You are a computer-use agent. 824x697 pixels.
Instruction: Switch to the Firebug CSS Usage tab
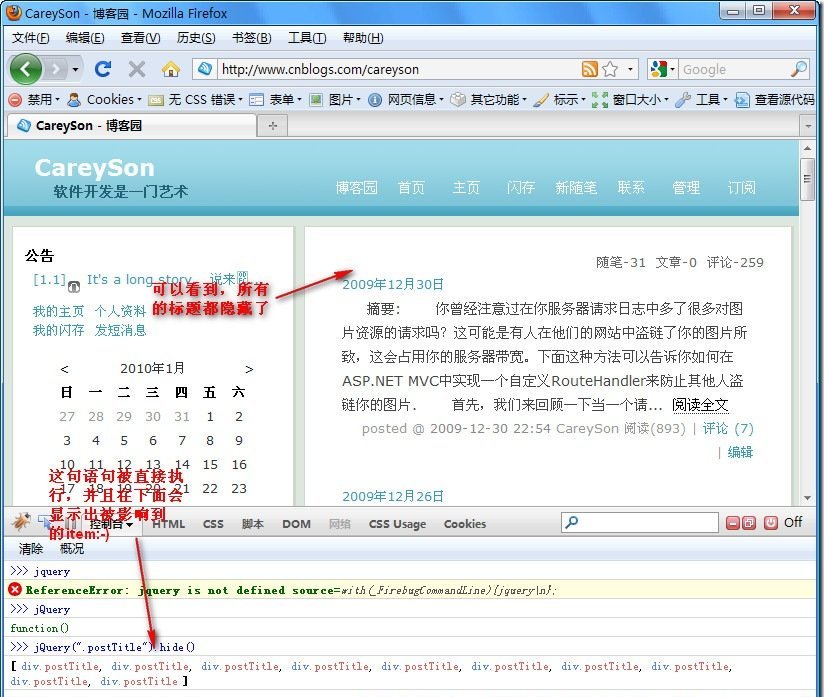pyautogui.click(x=397, y=524)
